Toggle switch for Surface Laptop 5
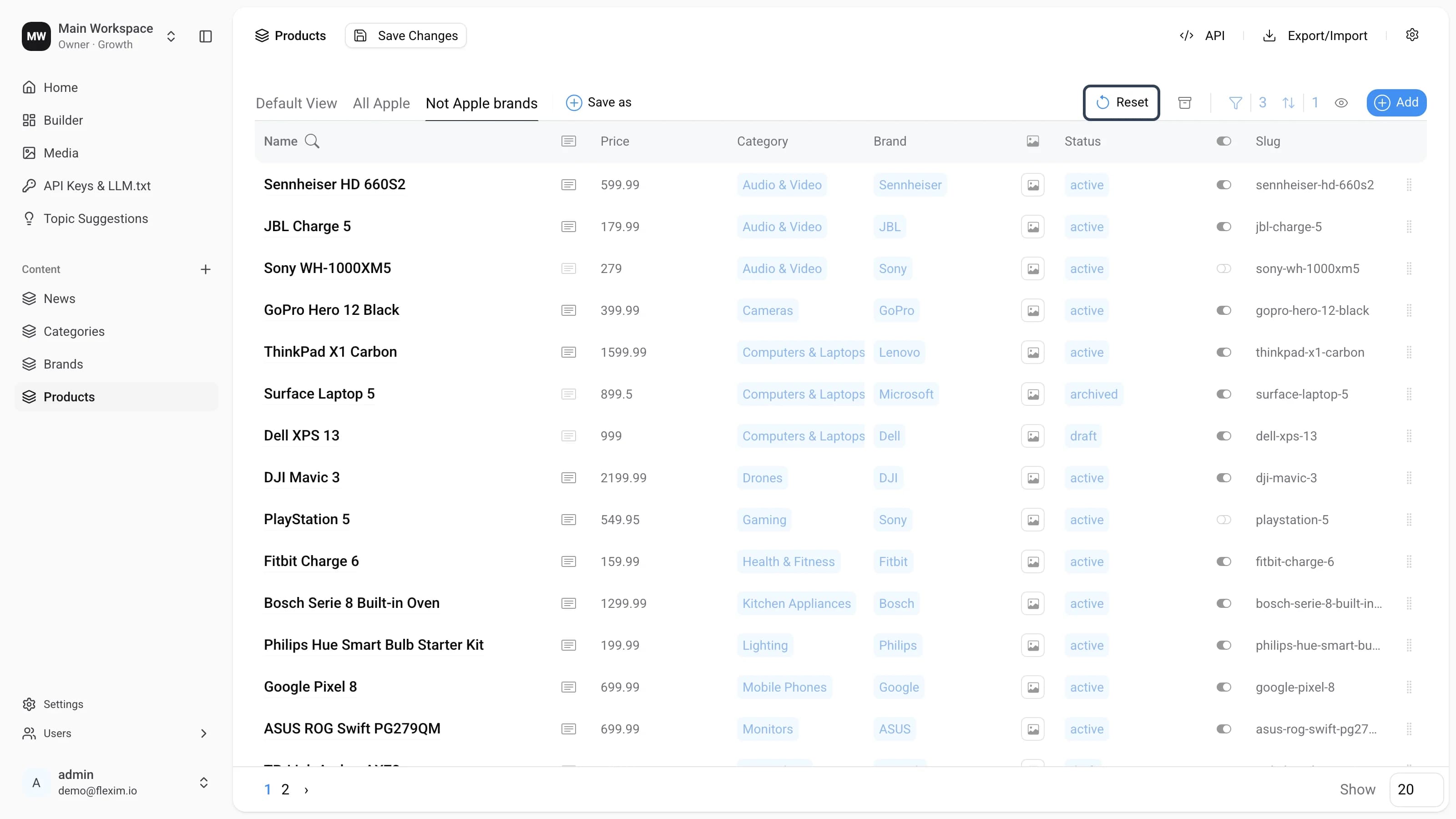The image size is (1456, 819). 1223,394
